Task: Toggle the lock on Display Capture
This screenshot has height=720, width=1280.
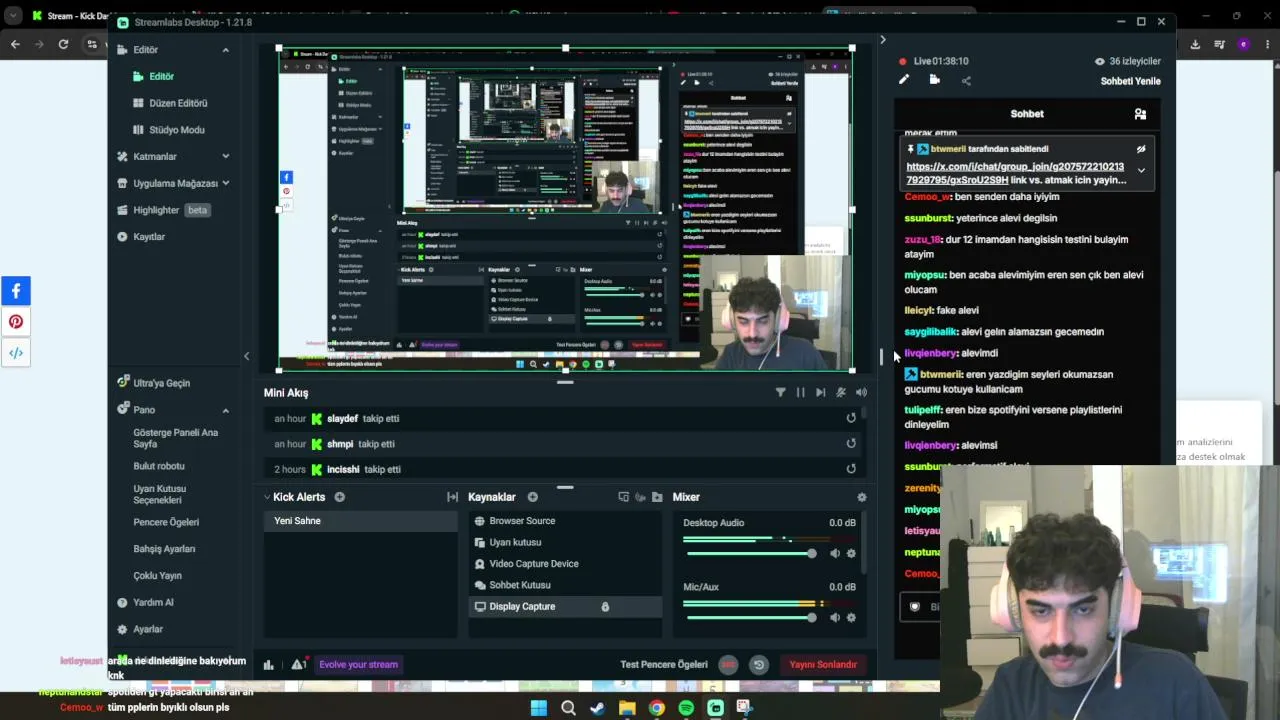Action: point(605,607)
